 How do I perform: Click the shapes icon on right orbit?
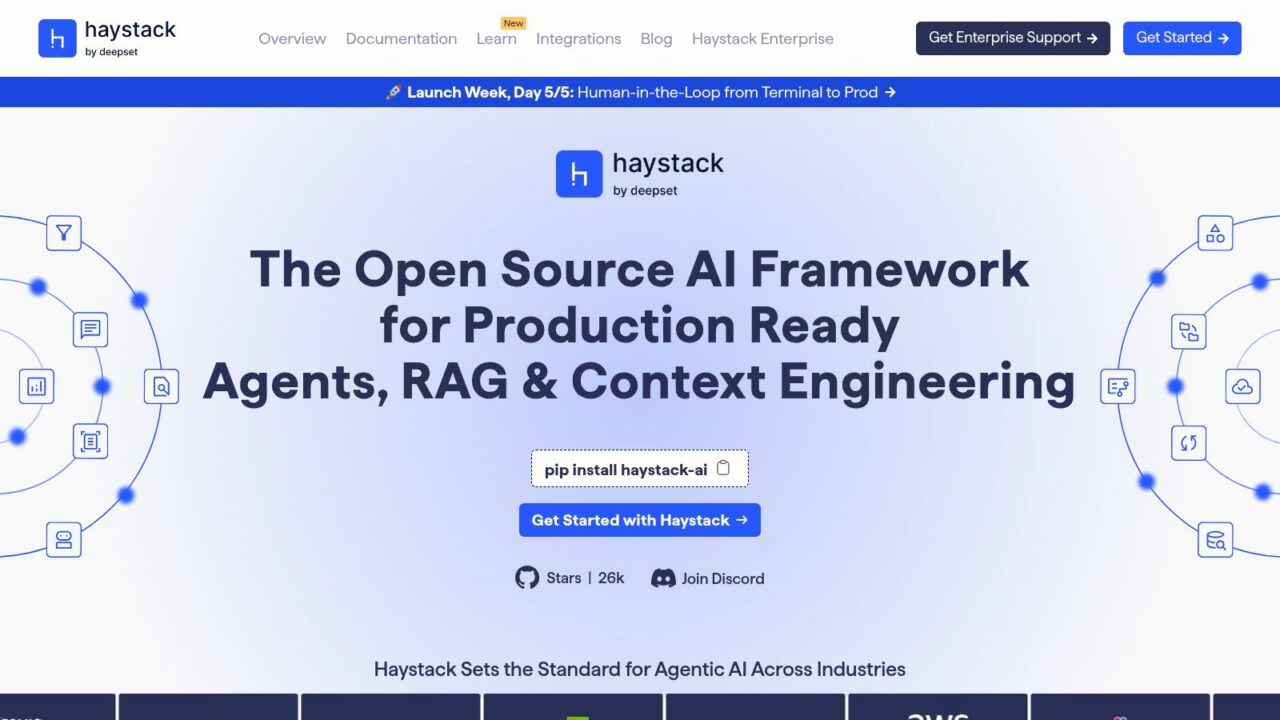click(1215, 233)
